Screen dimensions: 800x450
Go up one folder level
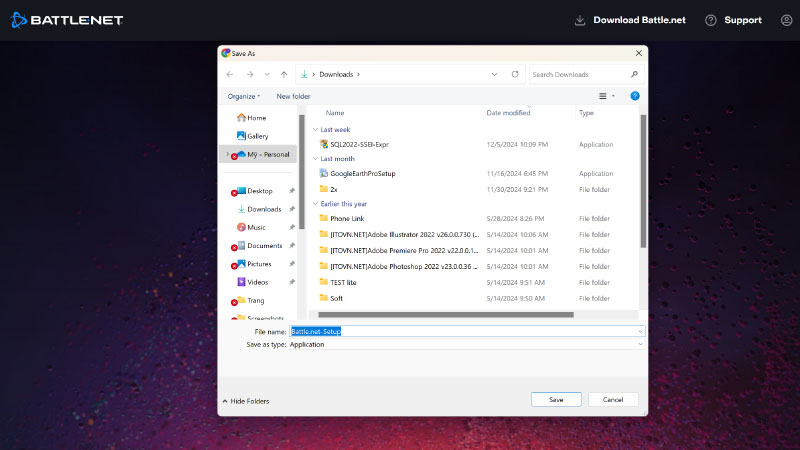tap(284, 74)
